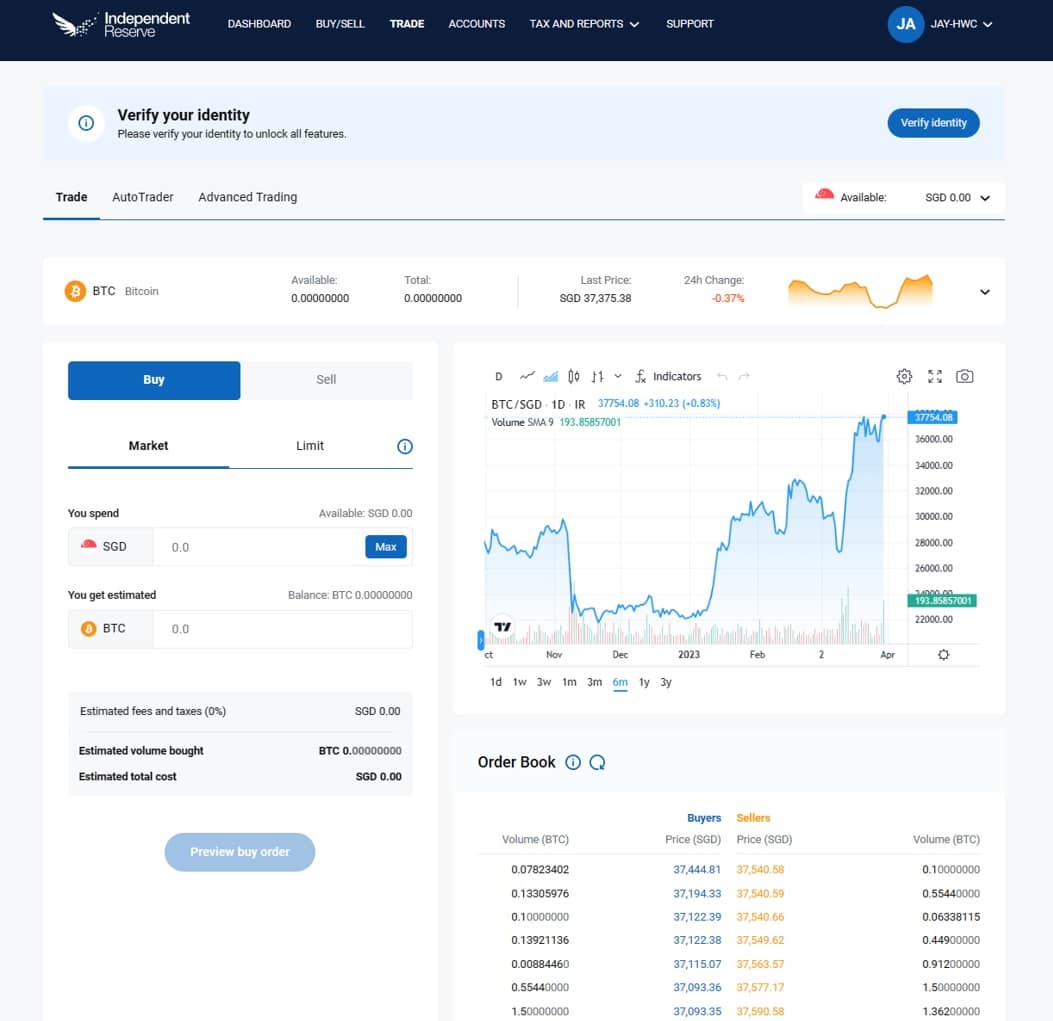The width and height of the screenshot is (1053, 1021).
Task: Select the candlestick chart style icon
Action: tap(574, 376)
